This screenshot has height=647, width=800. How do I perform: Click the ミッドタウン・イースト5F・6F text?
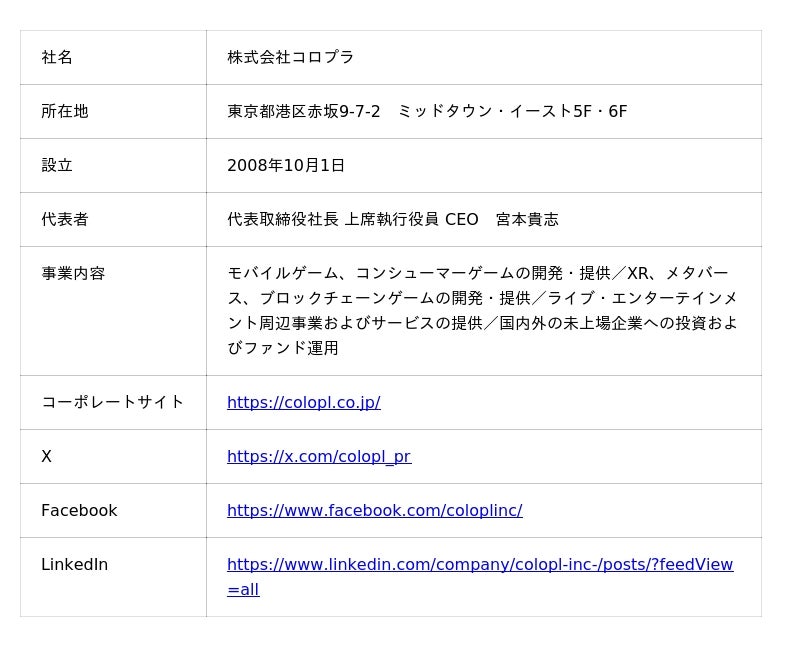coord(512,111)
